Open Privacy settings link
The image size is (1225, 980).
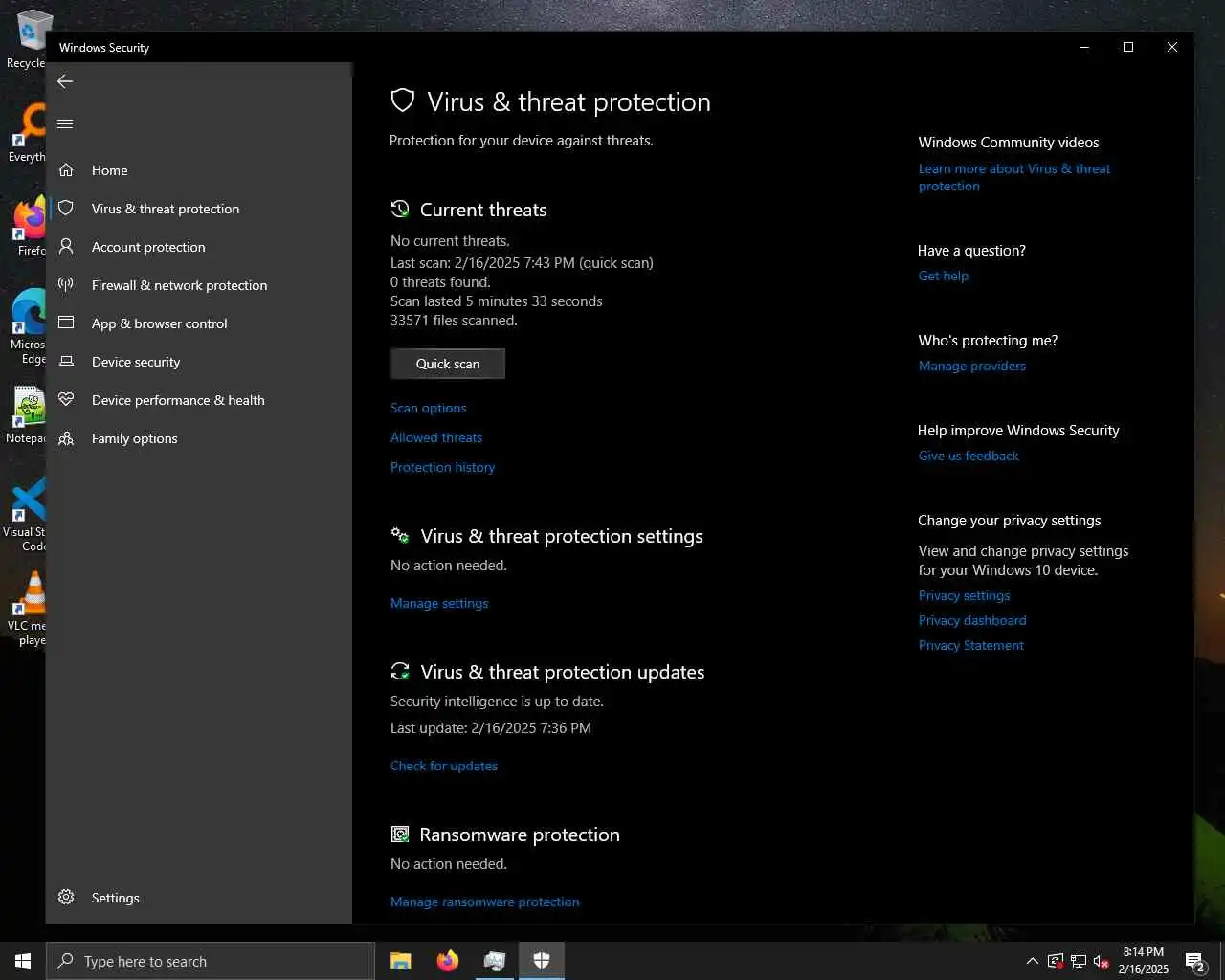(x=964, y=595)
